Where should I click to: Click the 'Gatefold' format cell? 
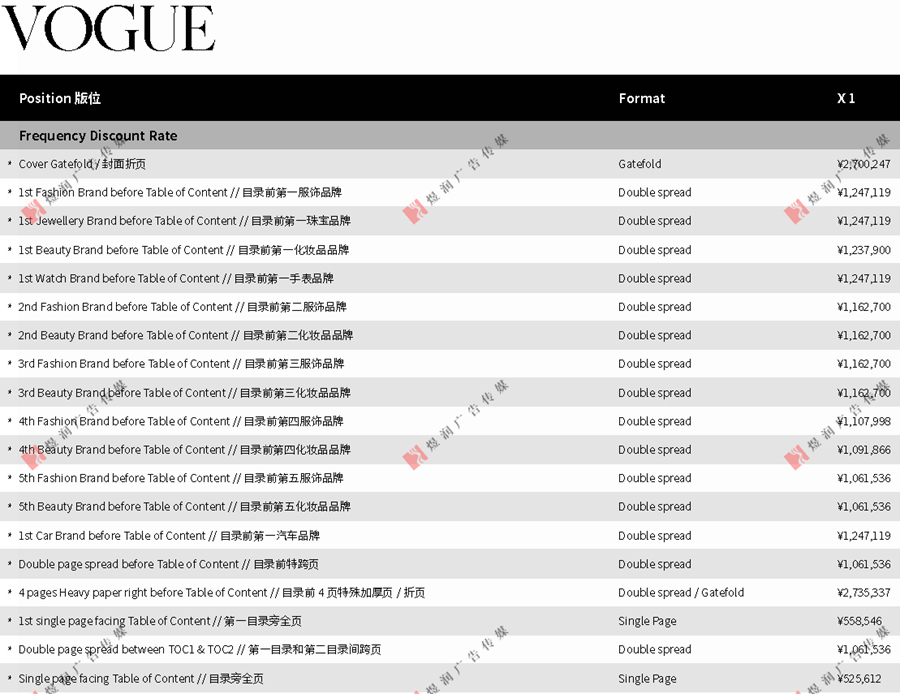tap(640, 164)
